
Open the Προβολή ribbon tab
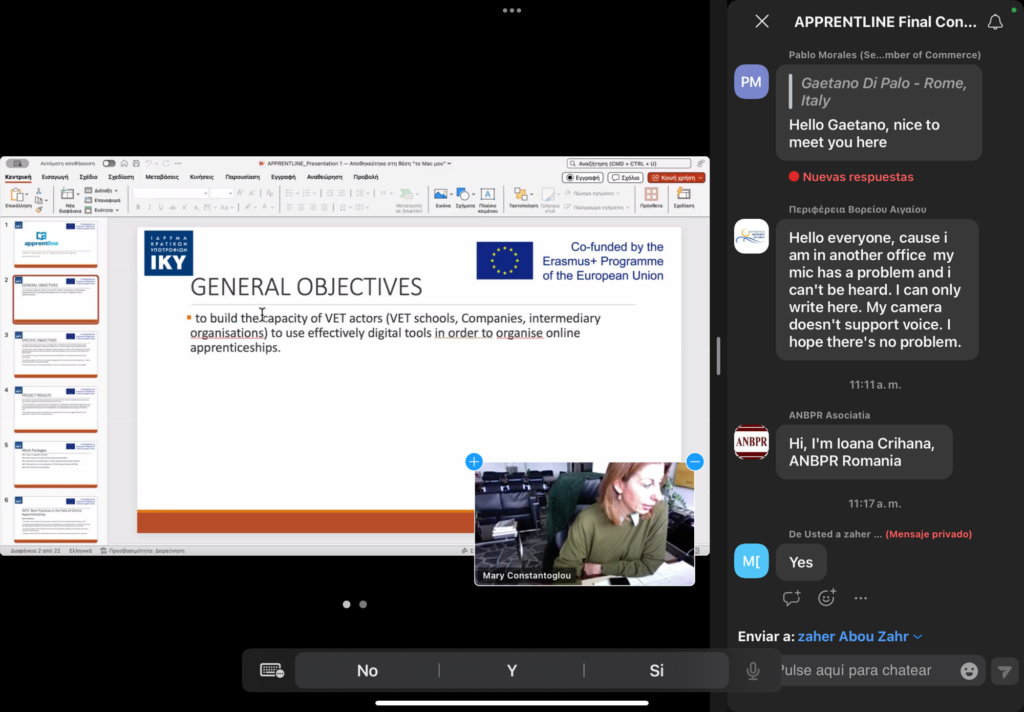(366, 176)
